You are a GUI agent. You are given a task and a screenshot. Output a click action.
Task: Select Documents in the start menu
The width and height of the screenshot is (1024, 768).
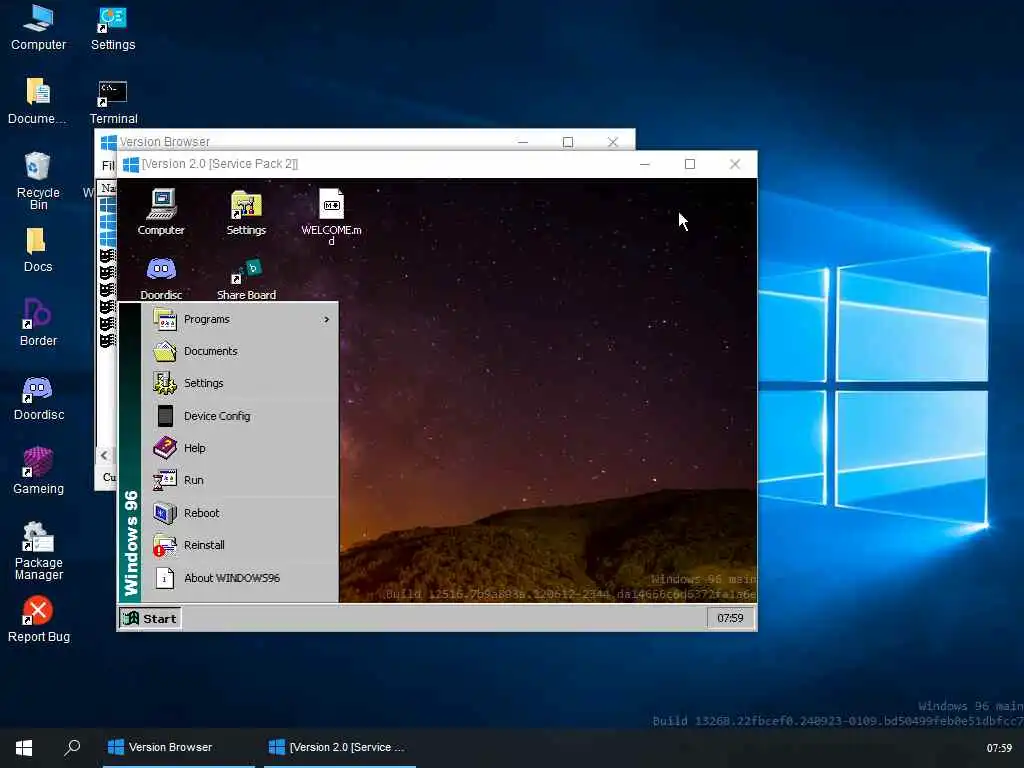(x=240, y=351)
